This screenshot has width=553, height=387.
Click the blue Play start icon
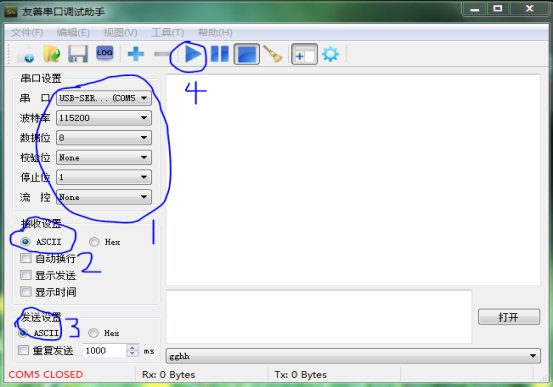(193, 54)
